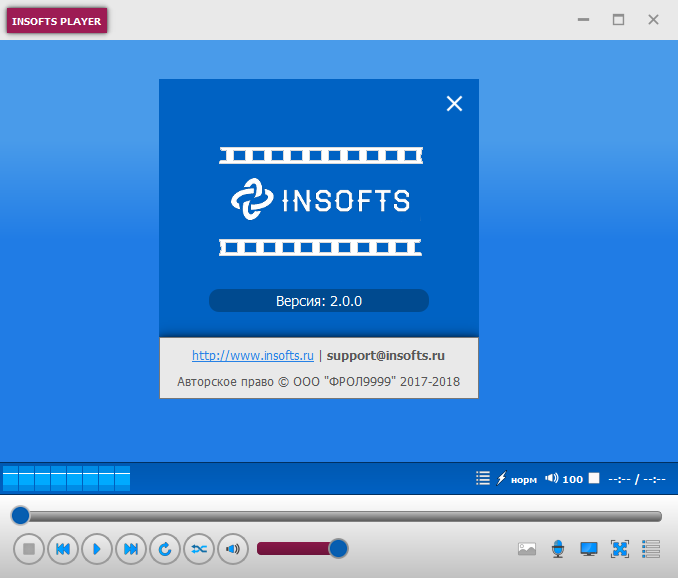Click the list icon in blue status bar
This screenshot has width=678, height=578.
coord(483,478)
